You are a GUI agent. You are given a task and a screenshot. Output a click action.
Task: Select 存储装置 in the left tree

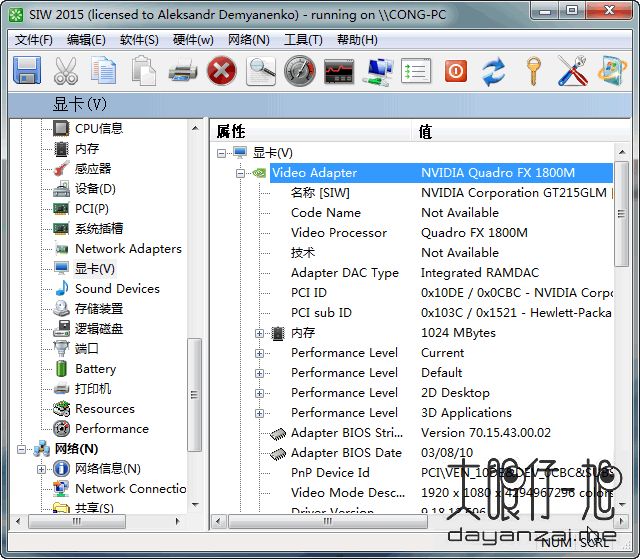click(99, 308)
